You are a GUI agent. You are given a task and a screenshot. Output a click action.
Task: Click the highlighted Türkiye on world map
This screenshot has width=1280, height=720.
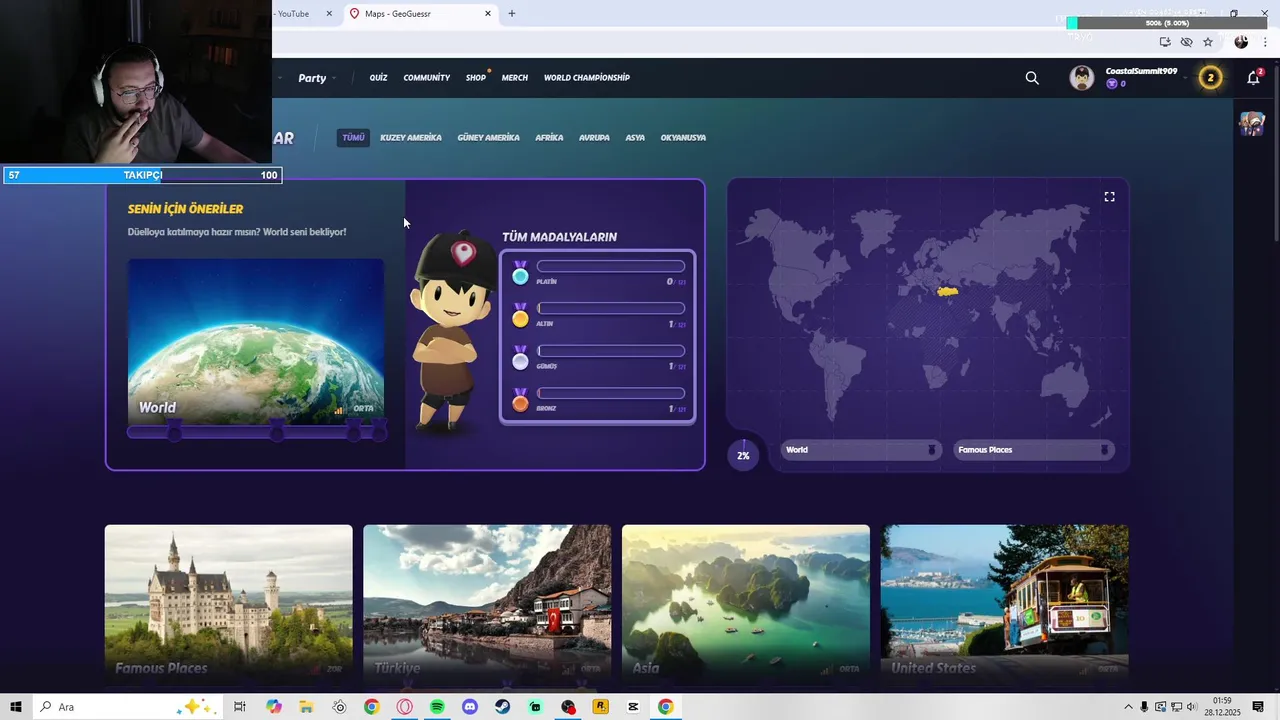click(x=947, y=291)
